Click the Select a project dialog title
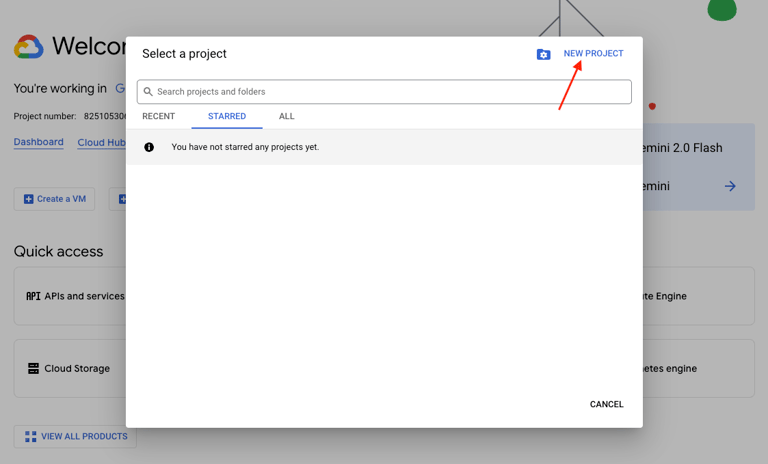Image resolution: width=768 pixels, height=464 pixels. tap(184, 53)
